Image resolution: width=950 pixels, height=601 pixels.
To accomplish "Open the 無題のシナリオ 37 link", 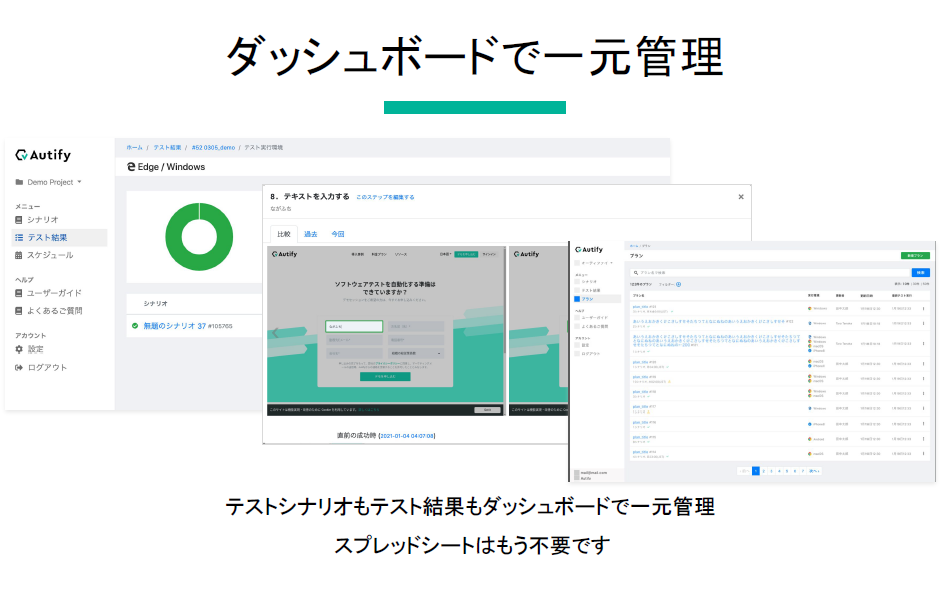I will (174, 326).
